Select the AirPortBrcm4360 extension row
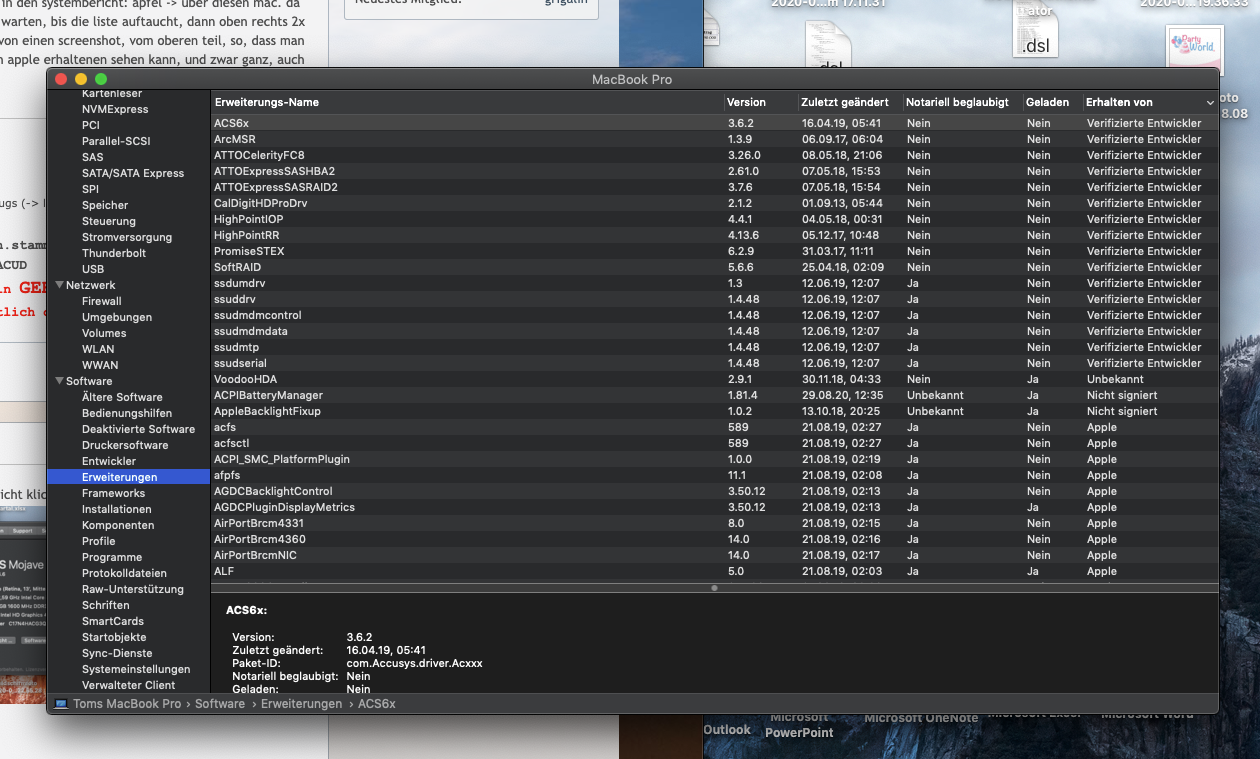The width and height of the screenshot is (1260, 759). coord(715,539)
